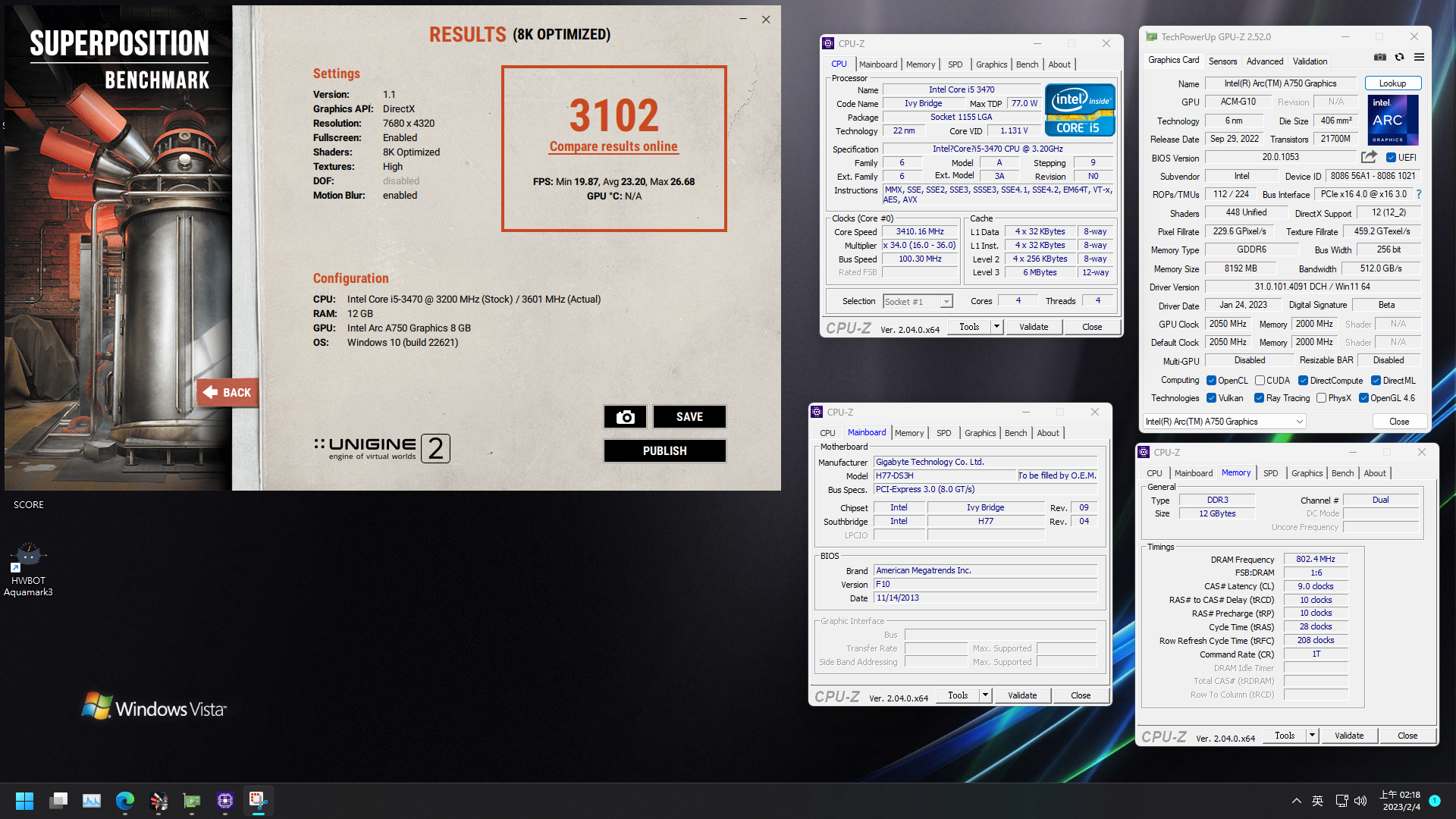
Task: Click the score value 3102
Action: [x=613, y=115]
